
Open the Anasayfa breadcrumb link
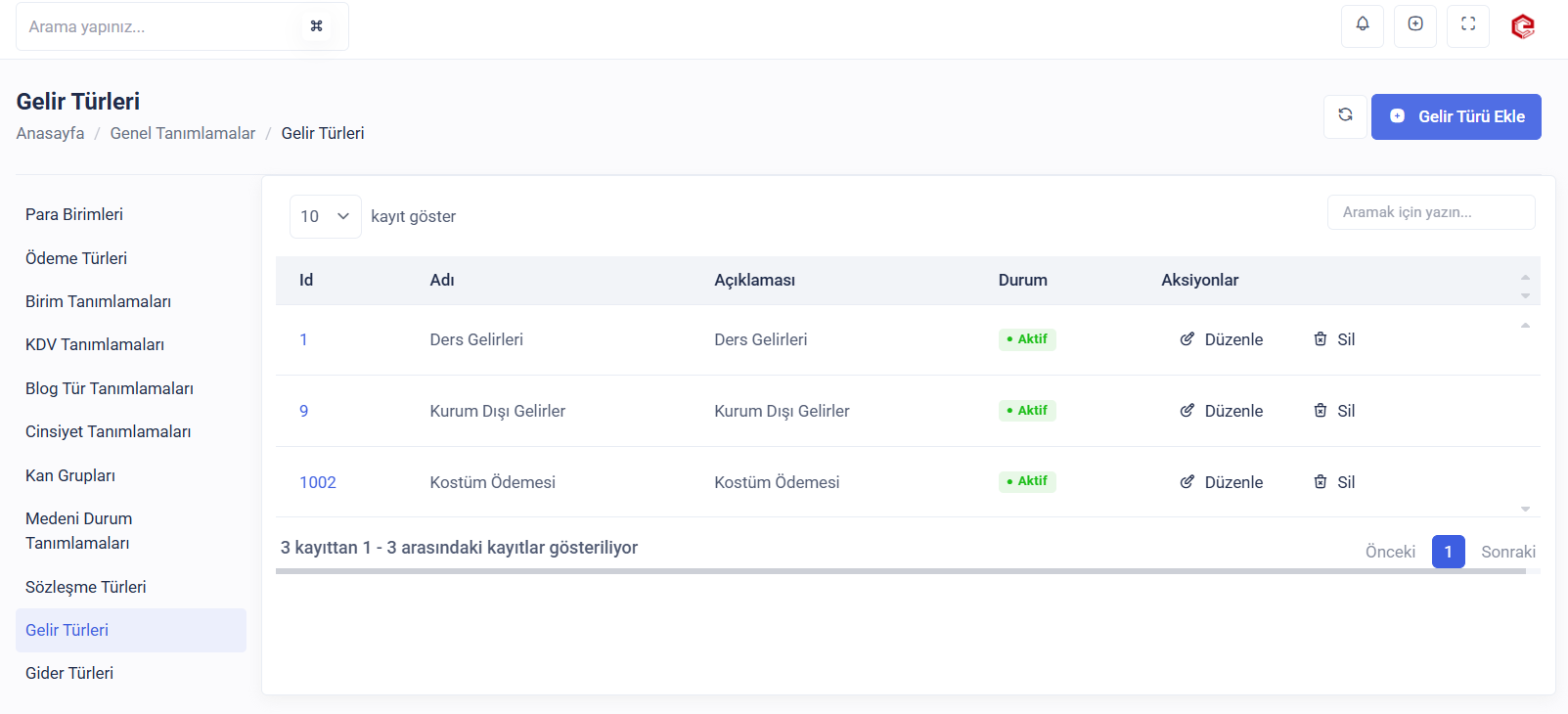[x=50, y=133]
